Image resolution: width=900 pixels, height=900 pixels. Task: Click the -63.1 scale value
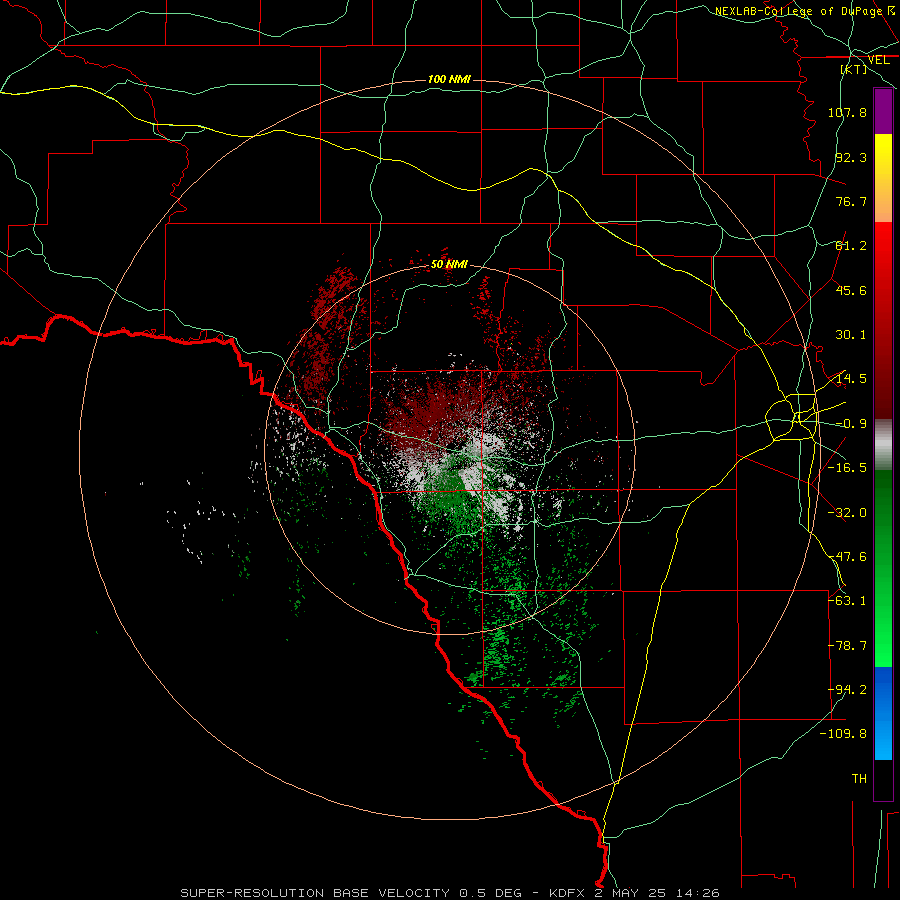[x=847, y=601]
